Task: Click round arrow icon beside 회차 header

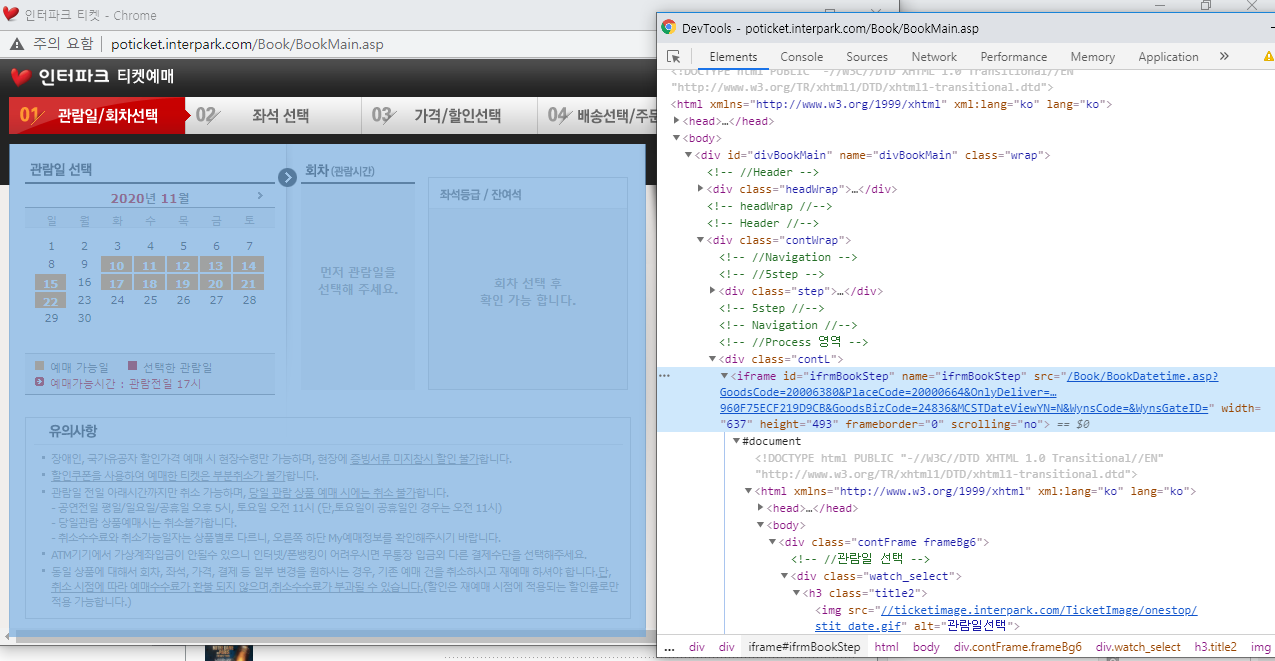Action: tap(288, 177)
